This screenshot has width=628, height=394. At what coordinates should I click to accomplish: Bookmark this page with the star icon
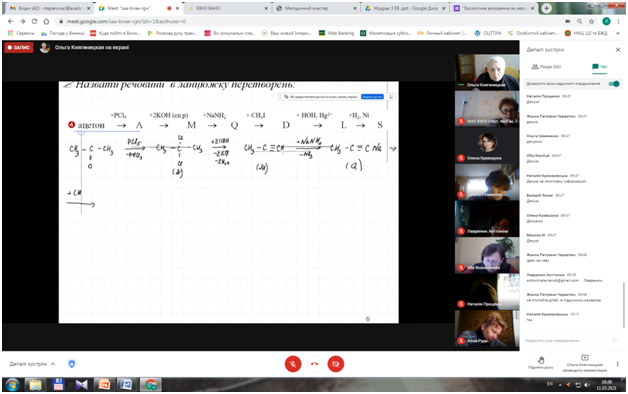coord(591,21)
